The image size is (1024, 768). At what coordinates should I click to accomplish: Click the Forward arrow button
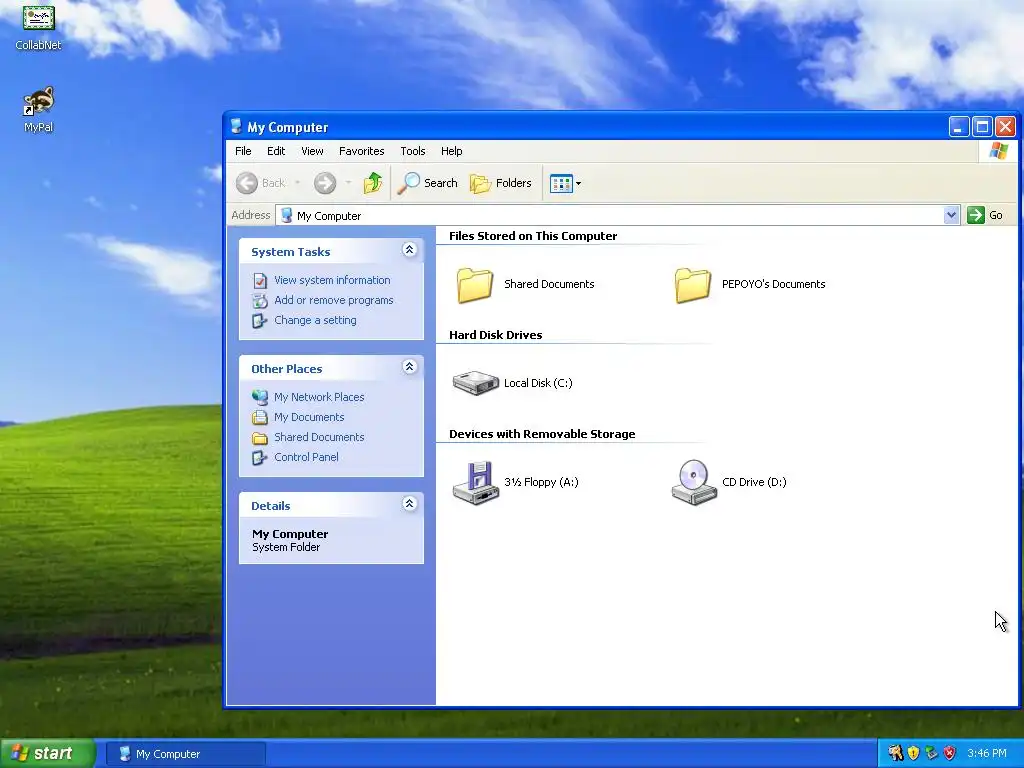point(325,183)
